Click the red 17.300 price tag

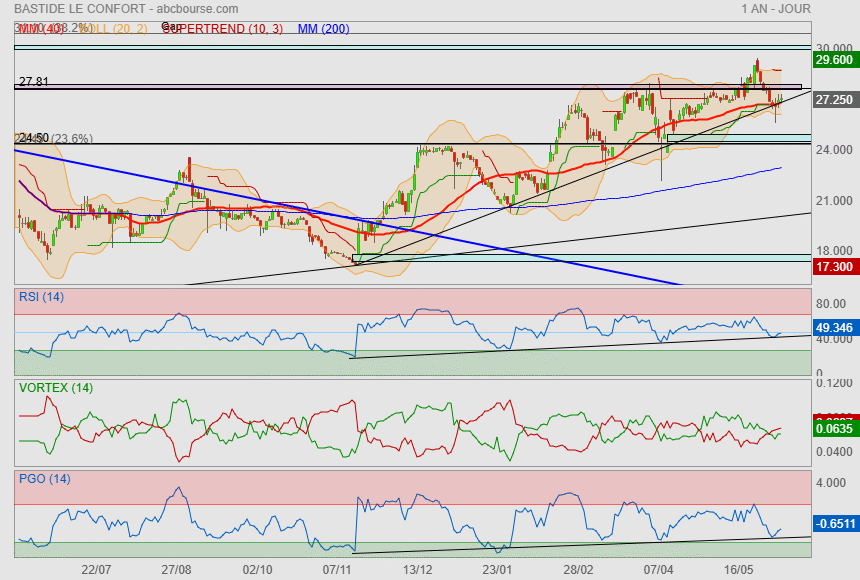[834, 267]
